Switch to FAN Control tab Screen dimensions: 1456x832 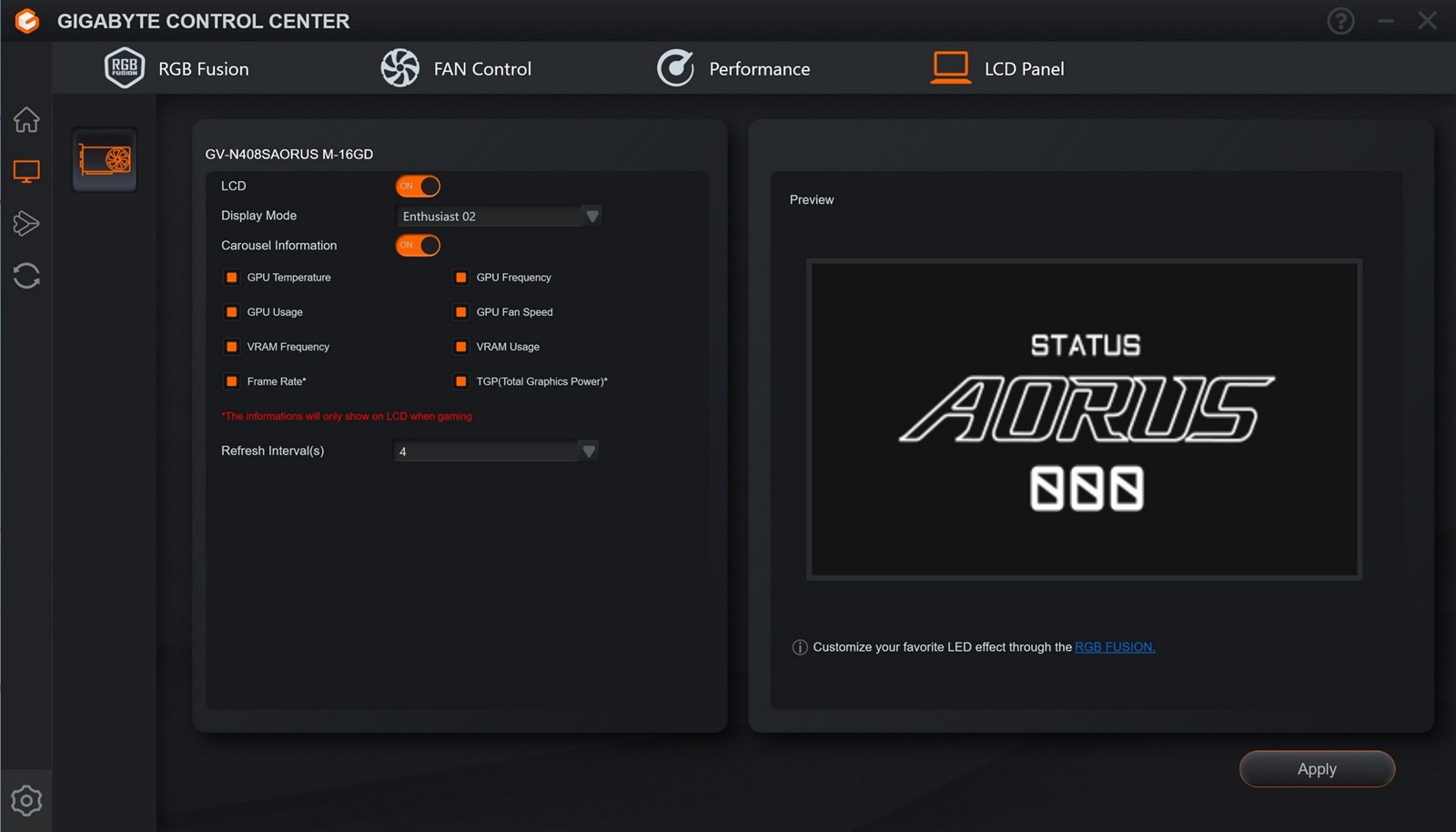[x=456, y=68]
